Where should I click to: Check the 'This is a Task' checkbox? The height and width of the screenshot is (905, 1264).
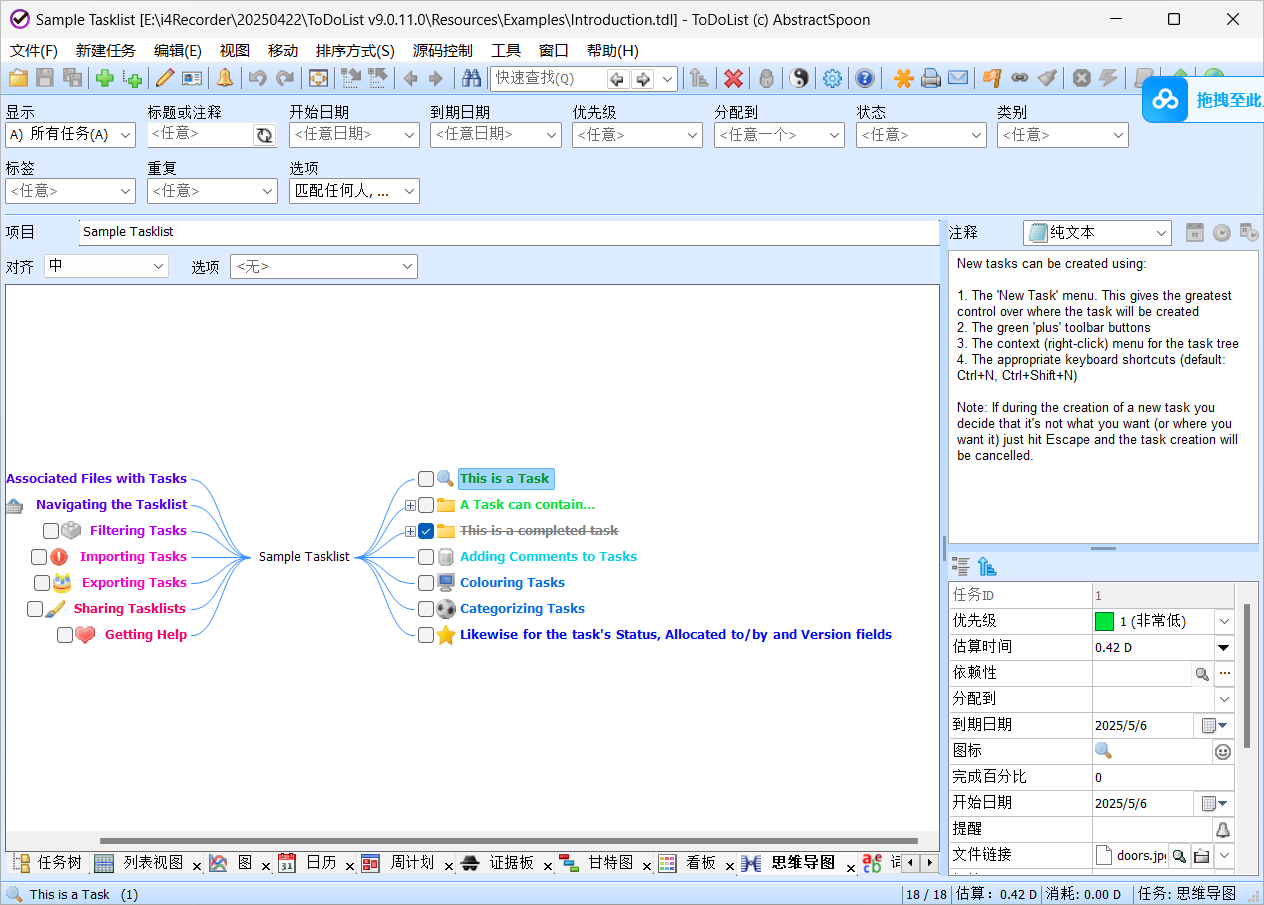click(x=426, y=479)
